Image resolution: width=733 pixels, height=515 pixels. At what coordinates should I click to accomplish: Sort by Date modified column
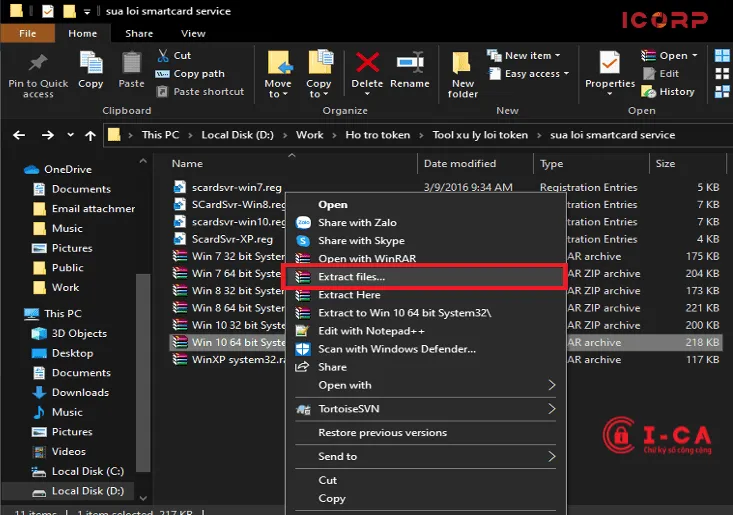coord(460,164)
